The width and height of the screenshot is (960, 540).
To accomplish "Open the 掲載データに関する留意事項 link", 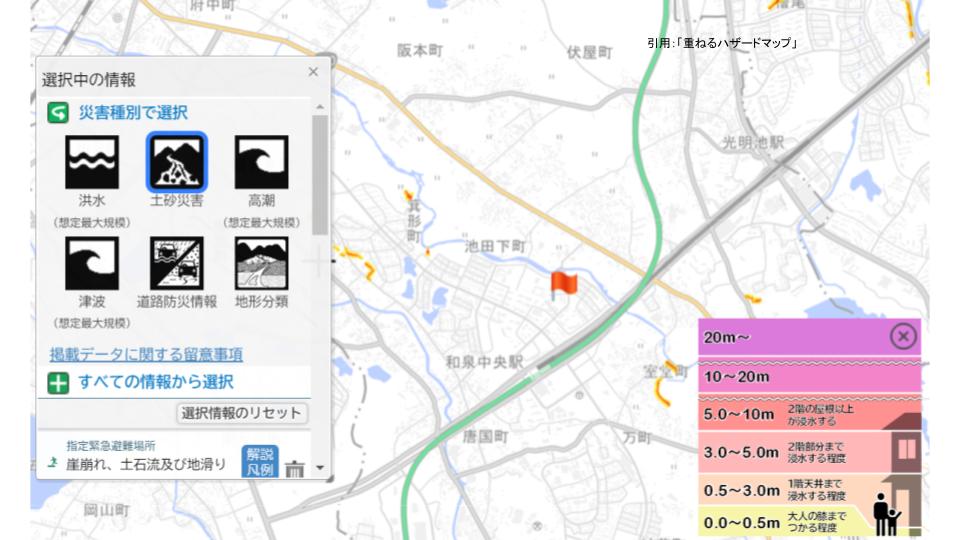I will [146, 354].
